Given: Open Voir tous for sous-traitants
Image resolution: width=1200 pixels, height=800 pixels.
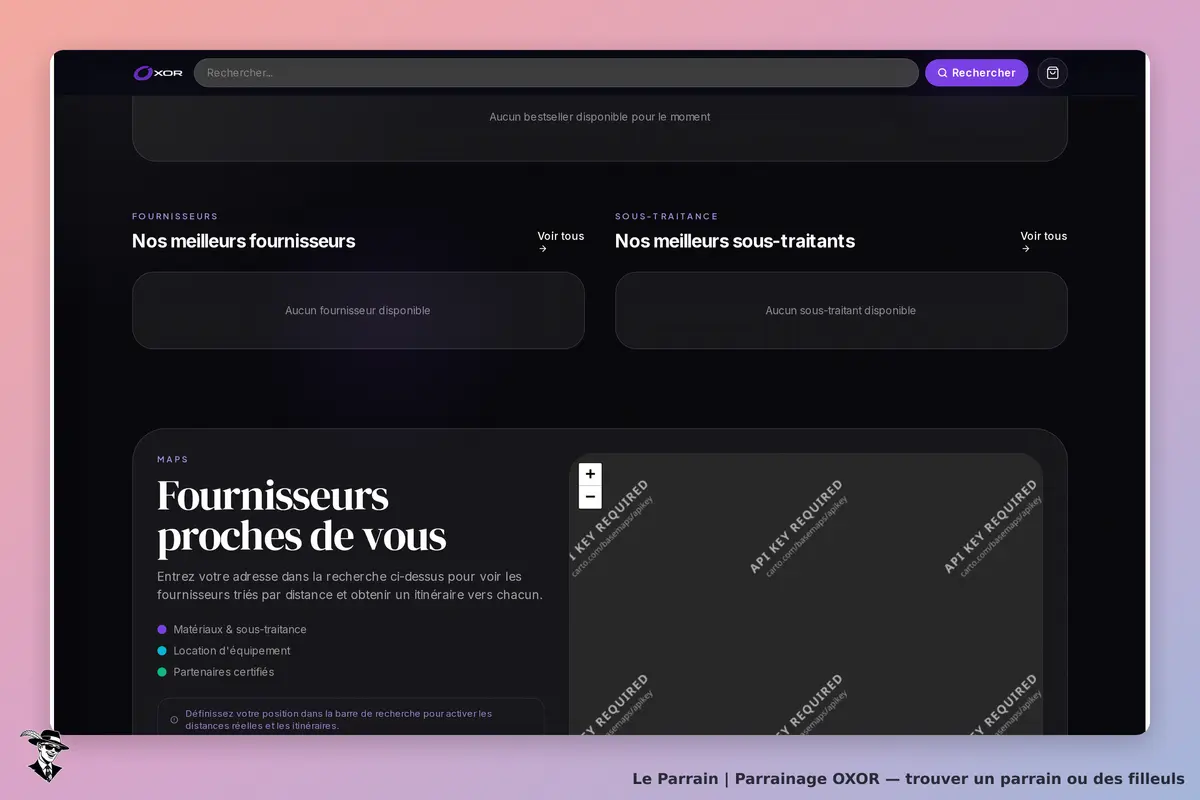Looking at the screenshot, I should tap(1043, 241).
